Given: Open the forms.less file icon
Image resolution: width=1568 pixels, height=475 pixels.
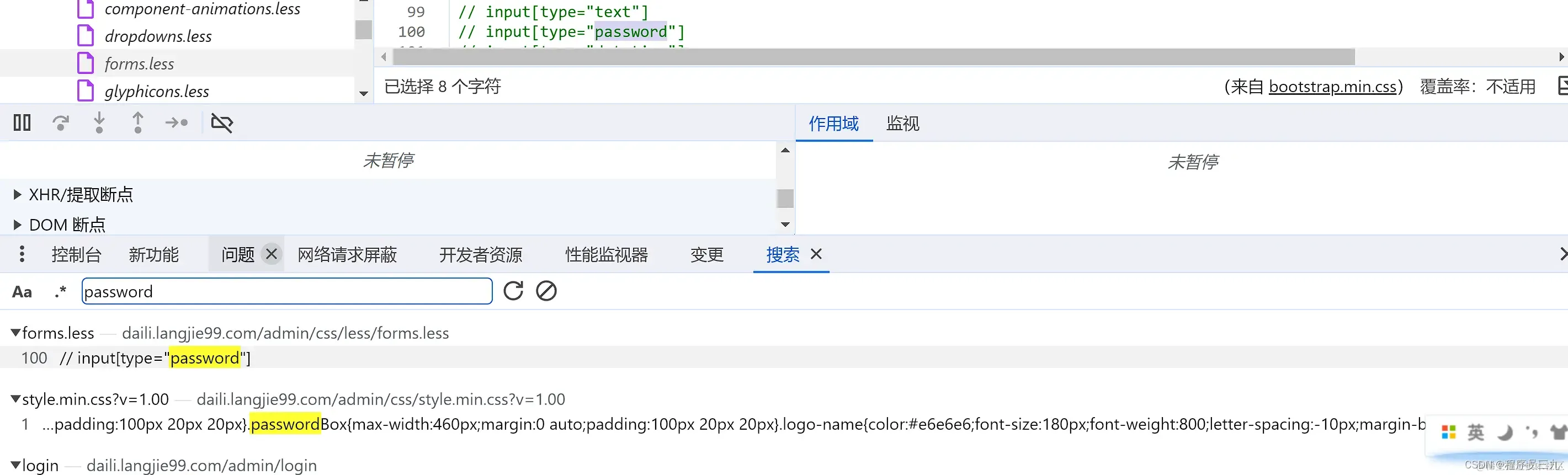Looking at the screenshot, I should [86, 63].
